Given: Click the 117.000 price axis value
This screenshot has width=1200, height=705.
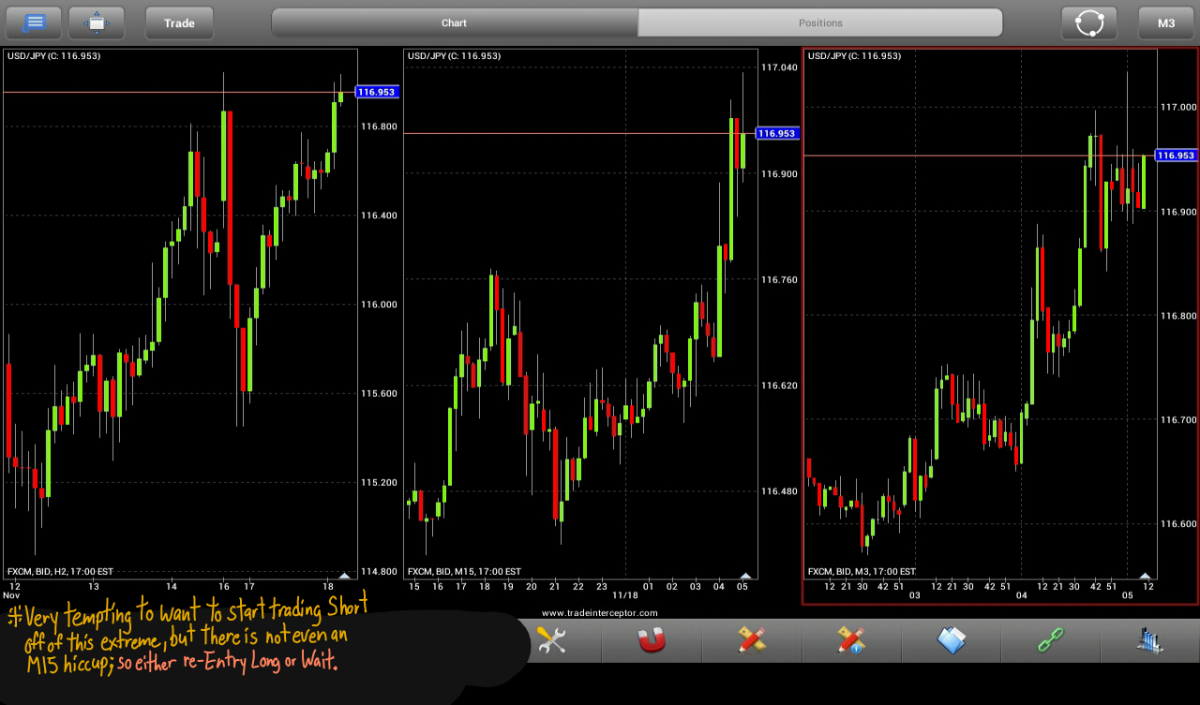Looking at the screenshot, I should tap(1178, 107).
